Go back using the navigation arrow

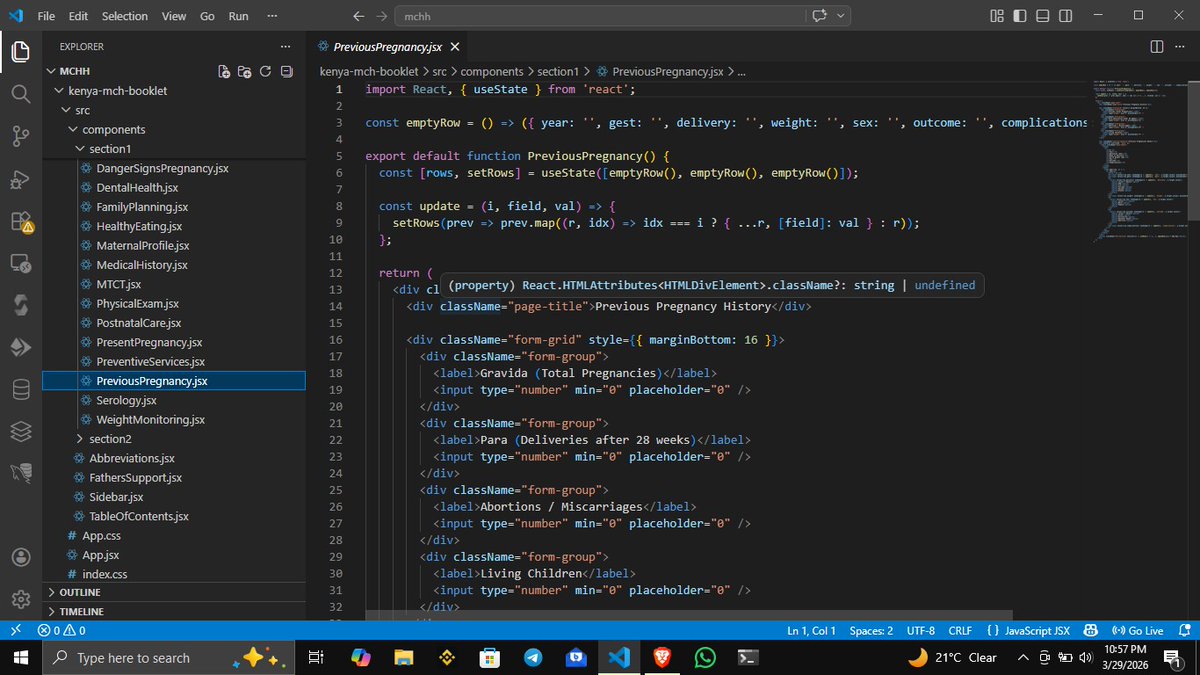(360, 16)
